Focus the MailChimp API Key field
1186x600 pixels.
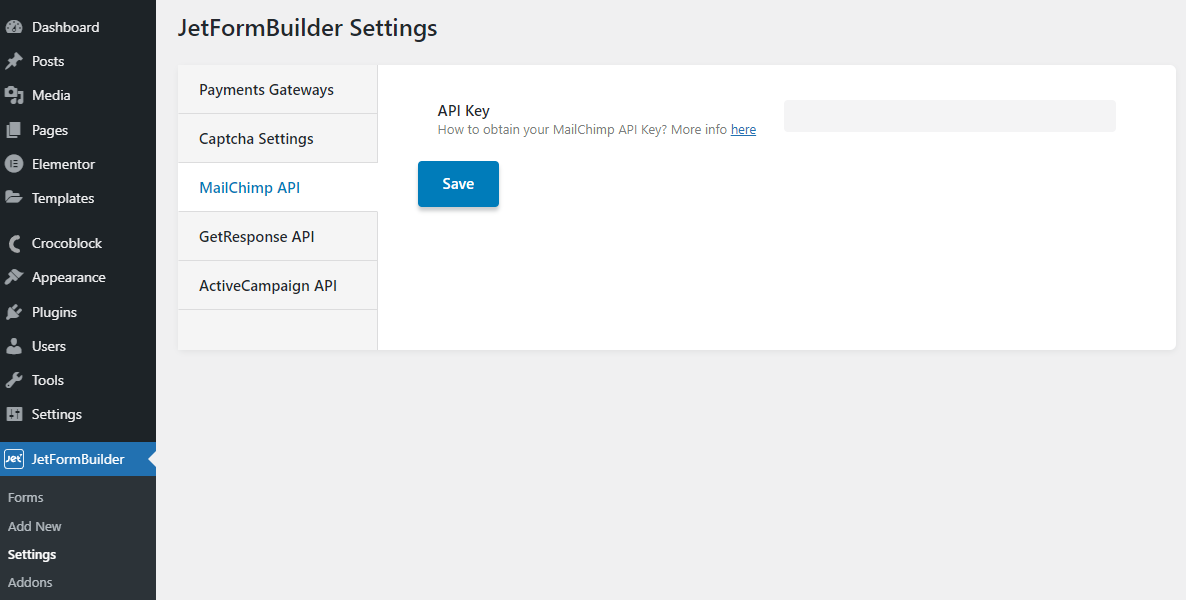point(949,116)
